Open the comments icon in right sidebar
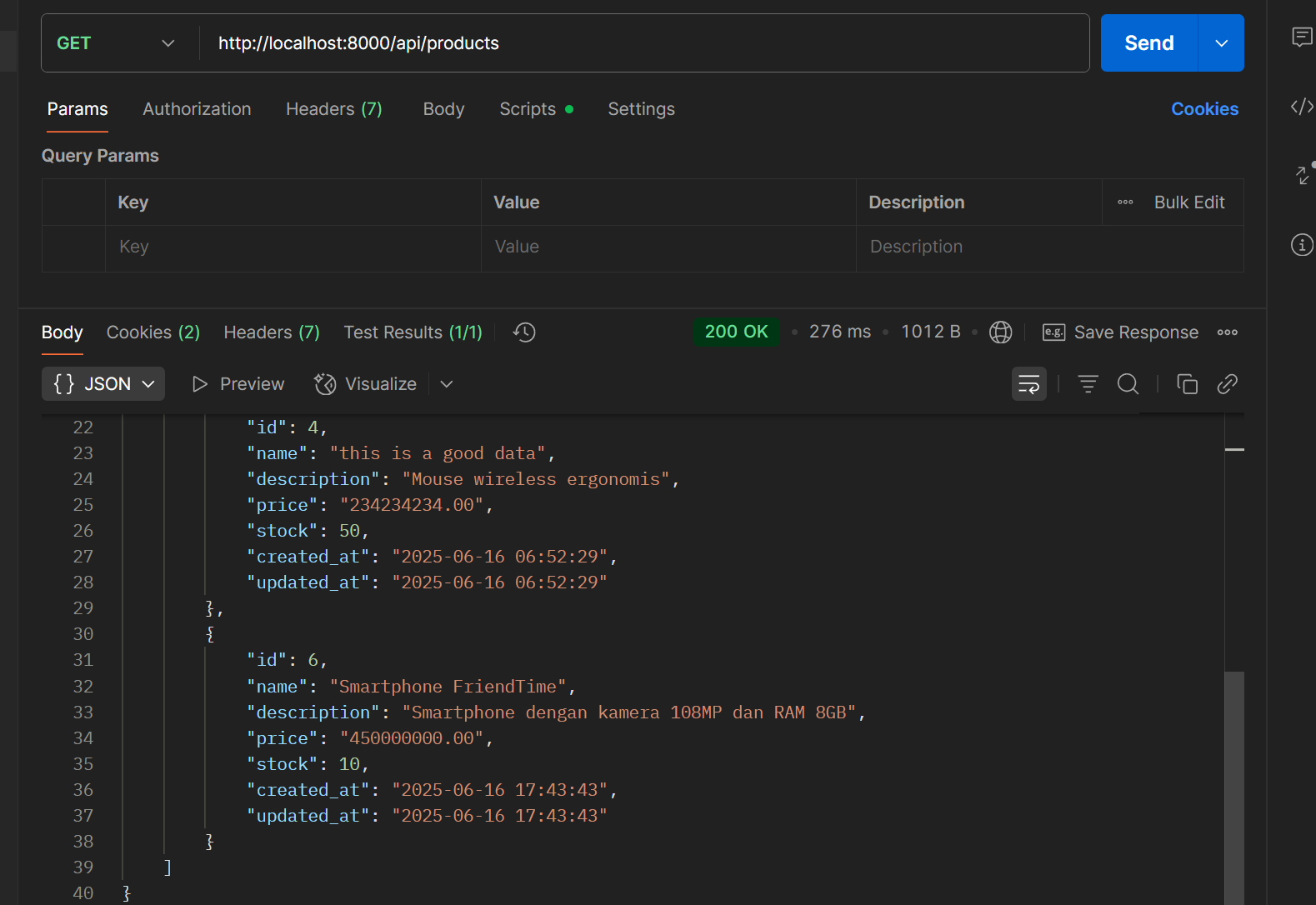Image resolution: width=1316 pixels, height=905 pixels. pos(1302,37)
